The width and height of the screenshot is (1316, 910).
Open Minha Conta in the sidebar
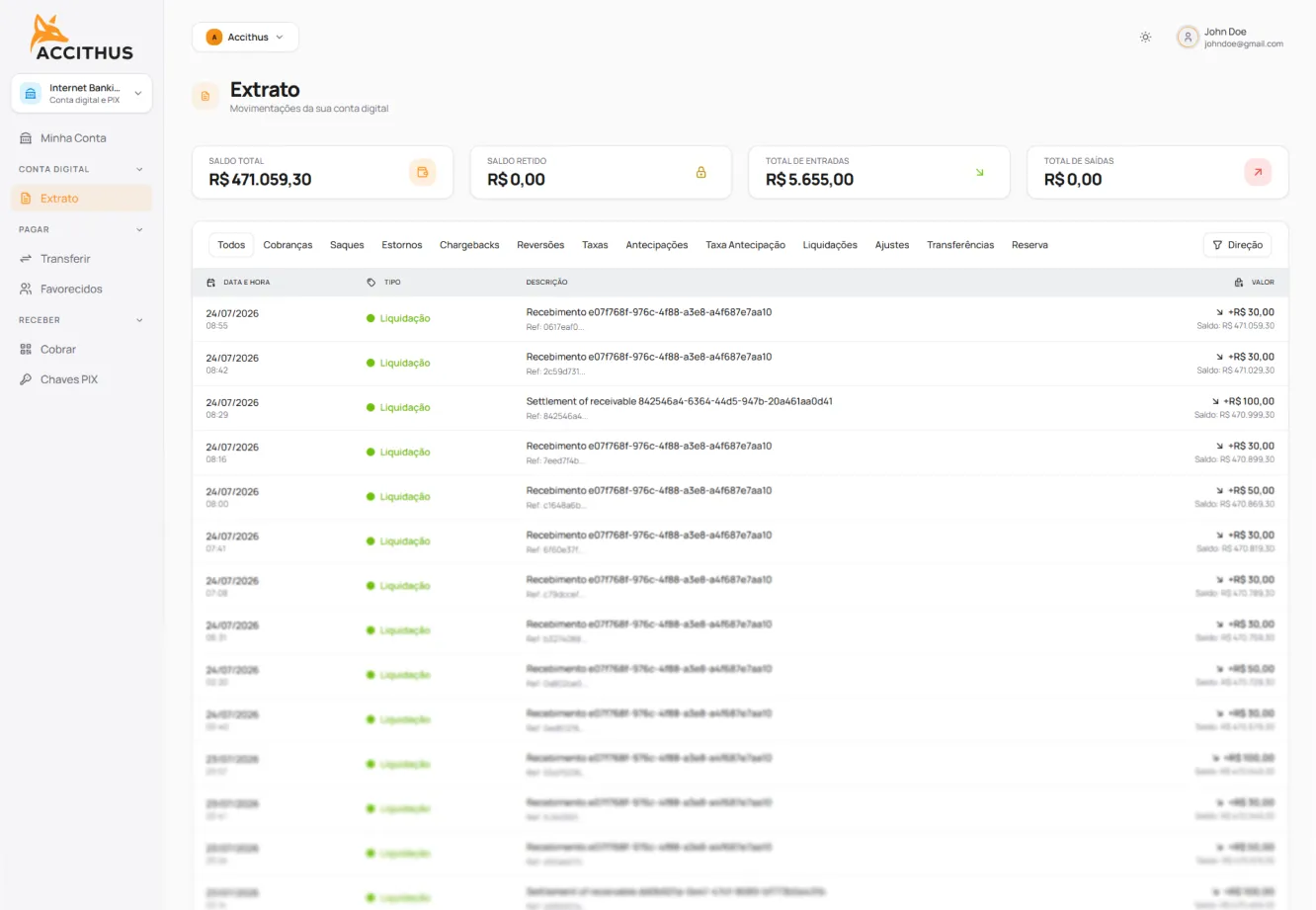pos(82,138)
